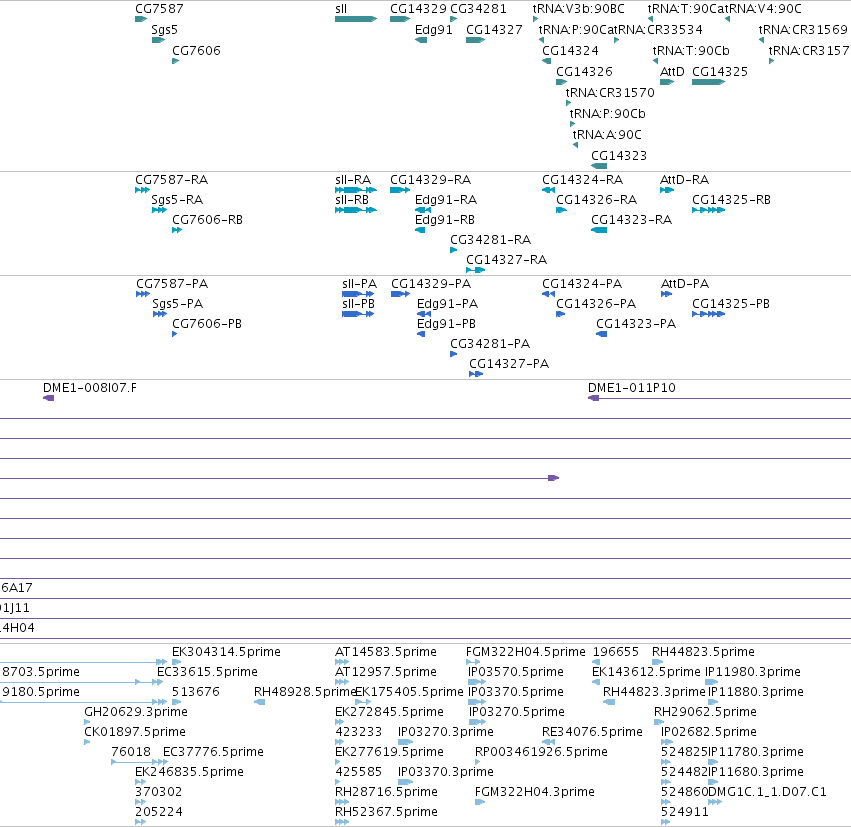Click the CG14329-RA transcript glyph

tap(400, 190)
